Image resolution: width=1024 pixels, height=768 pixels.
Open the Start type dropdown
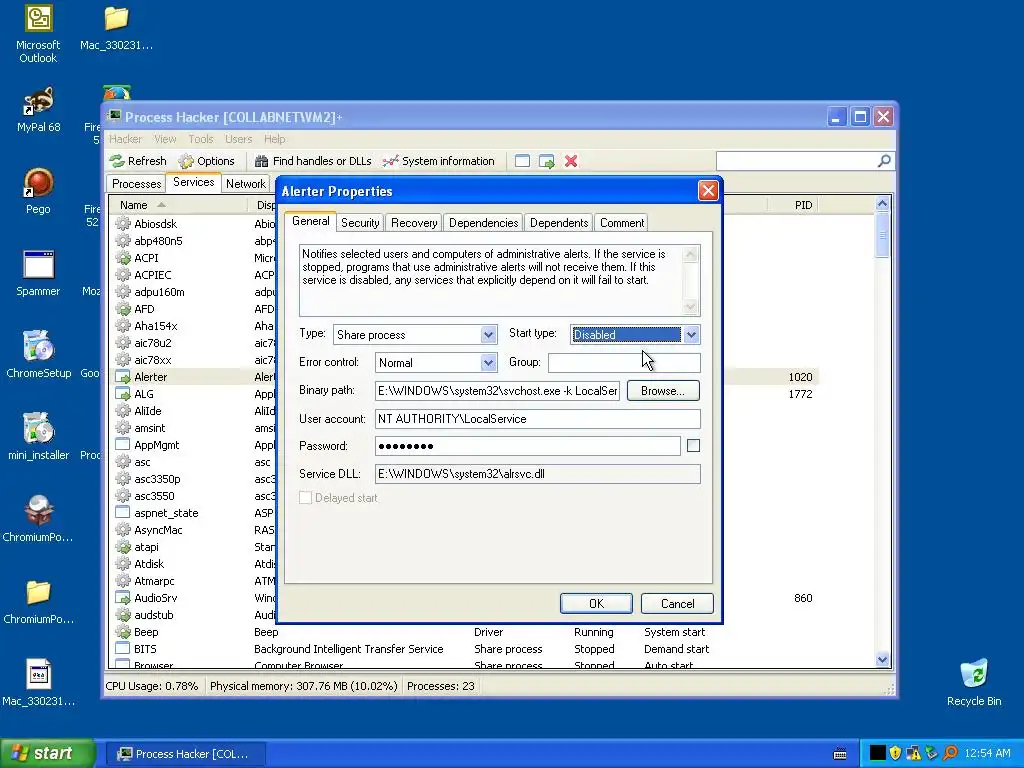point(691,334)
